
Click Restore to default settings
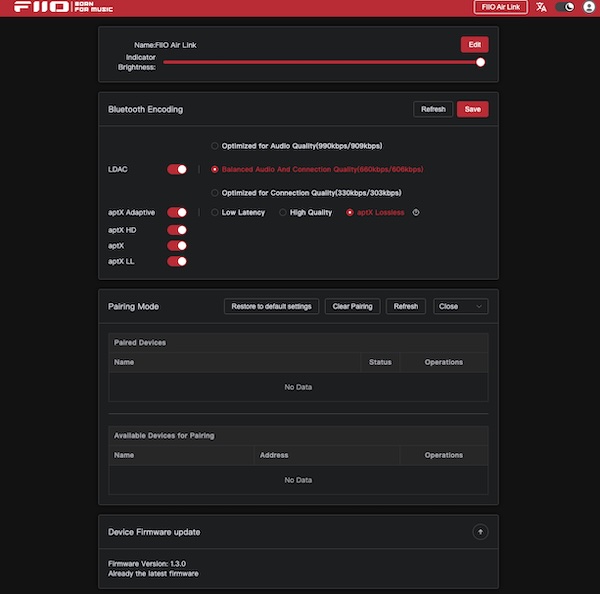[271, 306]
